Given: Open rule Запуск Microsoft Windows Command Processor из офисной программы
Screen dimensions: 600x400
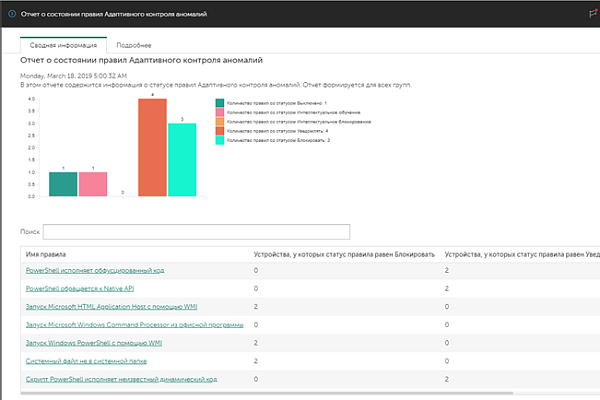Looking at the screenshot, I should coord(135,325).
